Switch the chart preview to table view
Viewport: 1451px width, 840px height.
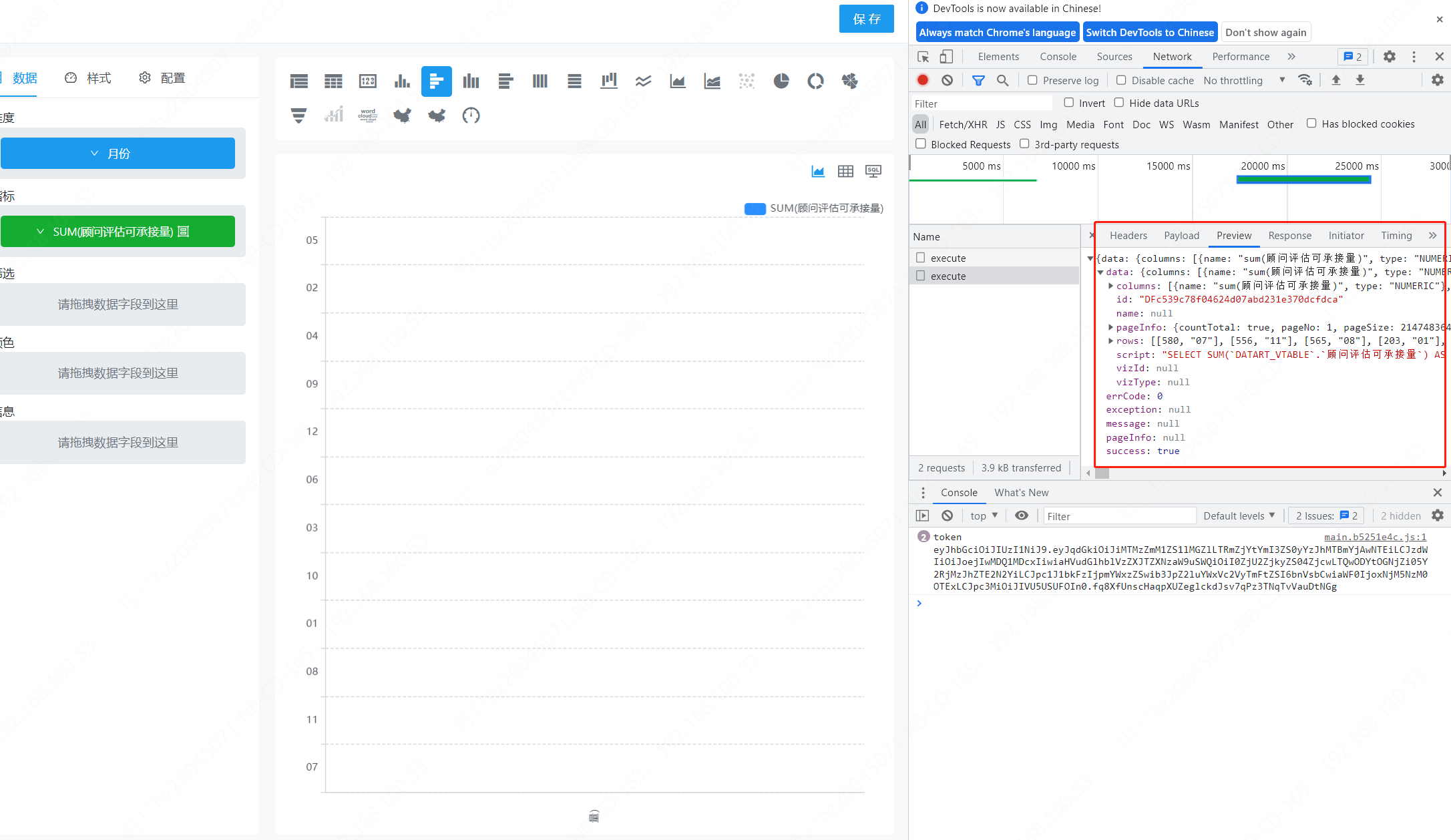(x=845, y=170)
